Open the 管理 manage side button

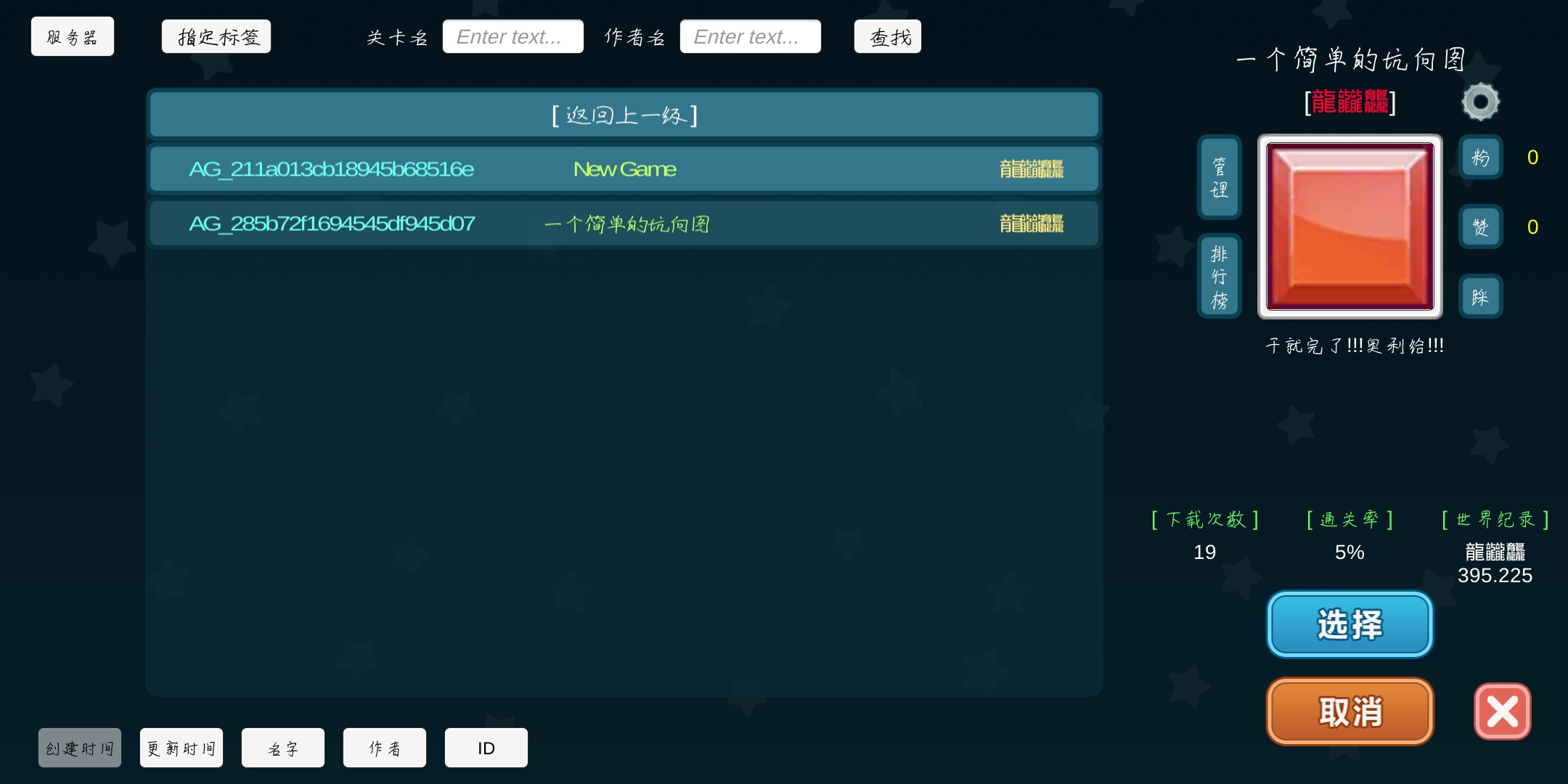click(1219, 177)
